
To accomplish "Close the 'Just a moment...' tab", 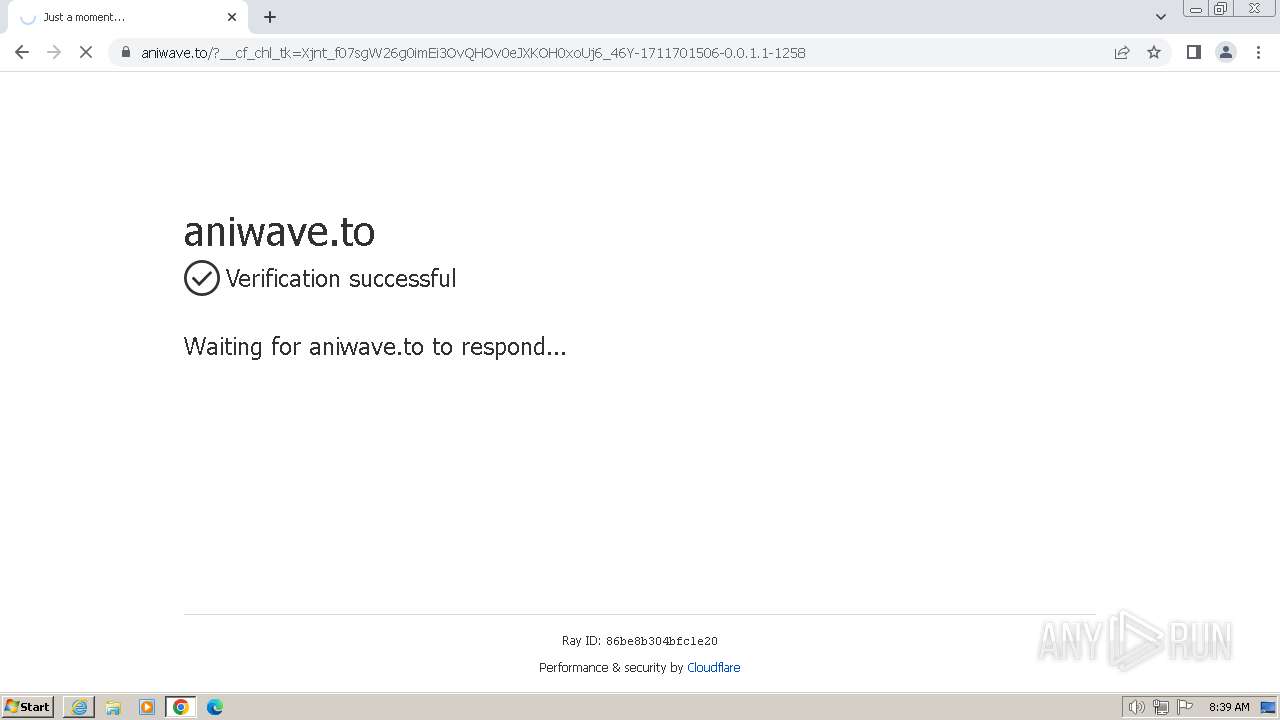I will pos(232,17).
